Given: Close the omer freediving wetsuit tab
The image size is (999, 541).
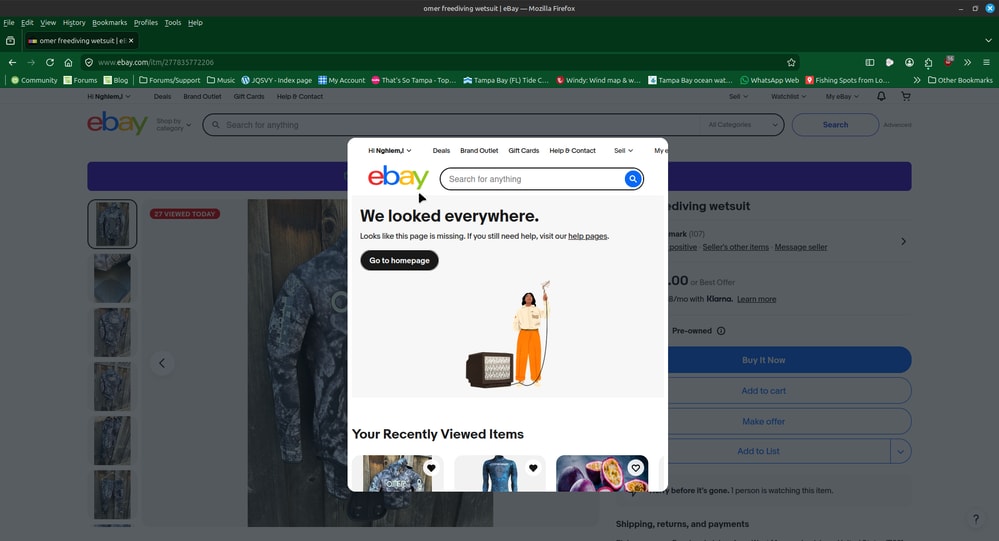Looking at the screenshot, I should 131,41.
